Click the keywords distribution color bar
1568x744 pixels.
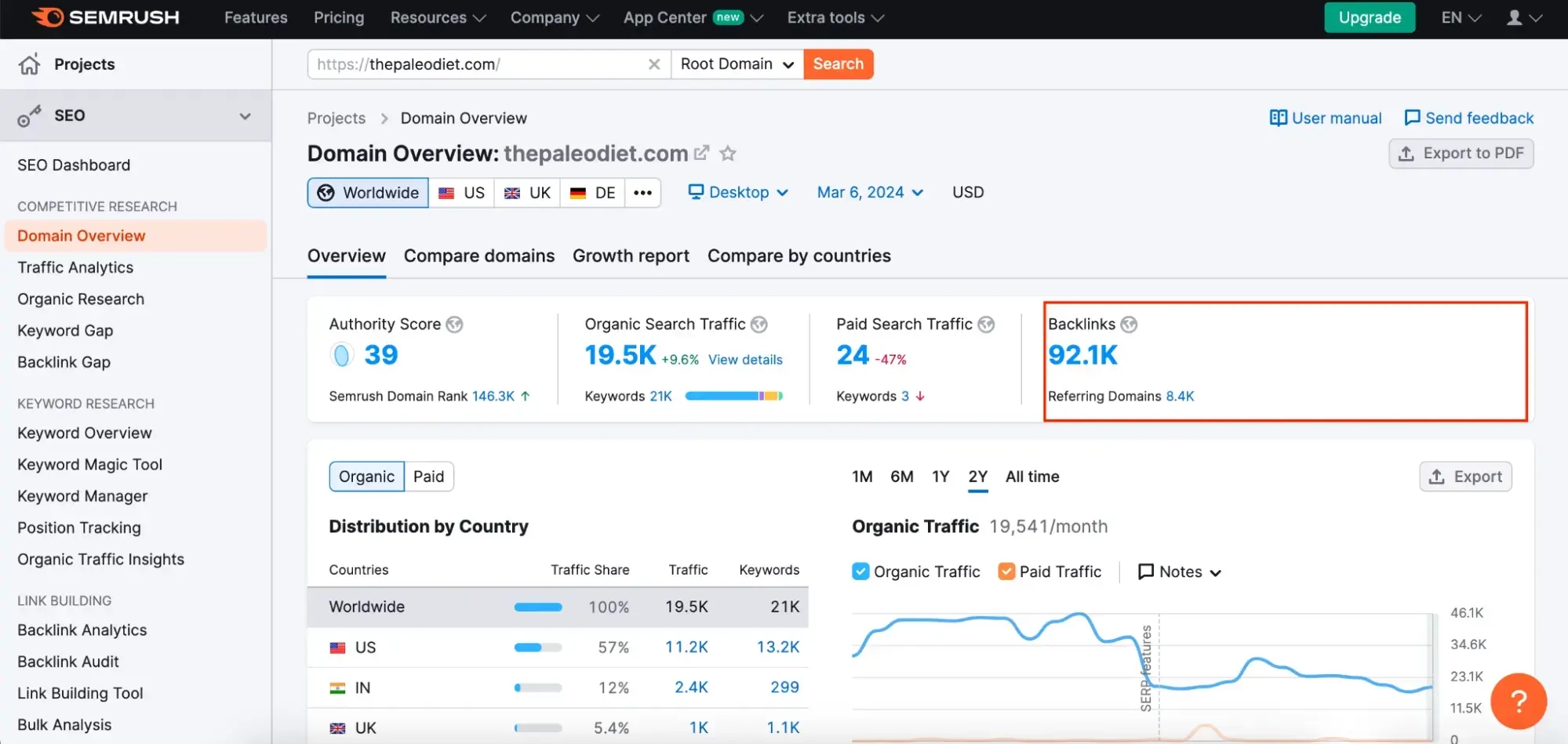tap(733, 397)
